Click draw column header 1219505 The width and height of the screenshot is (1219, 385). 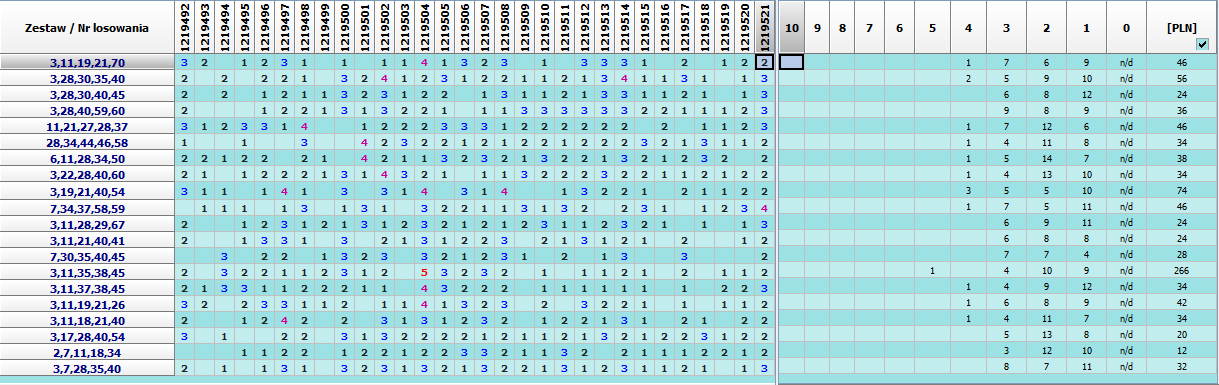coord(444,28)
